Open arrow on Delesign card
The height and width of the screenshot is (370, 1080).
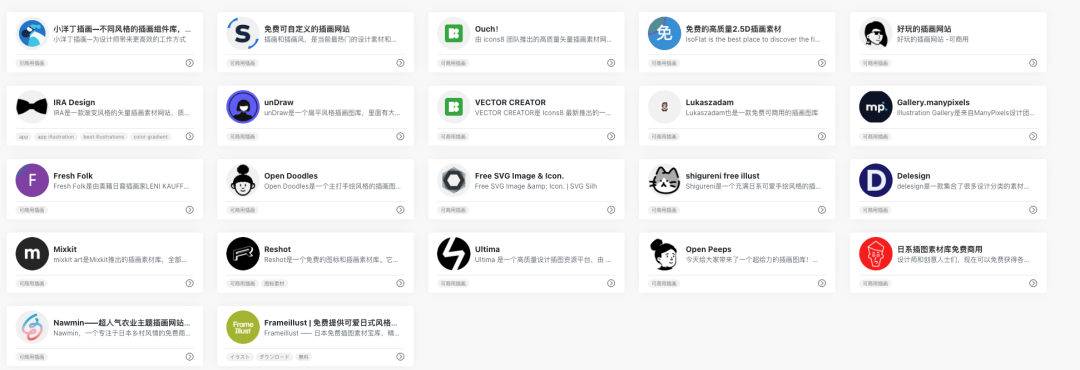coord(1033,209)
